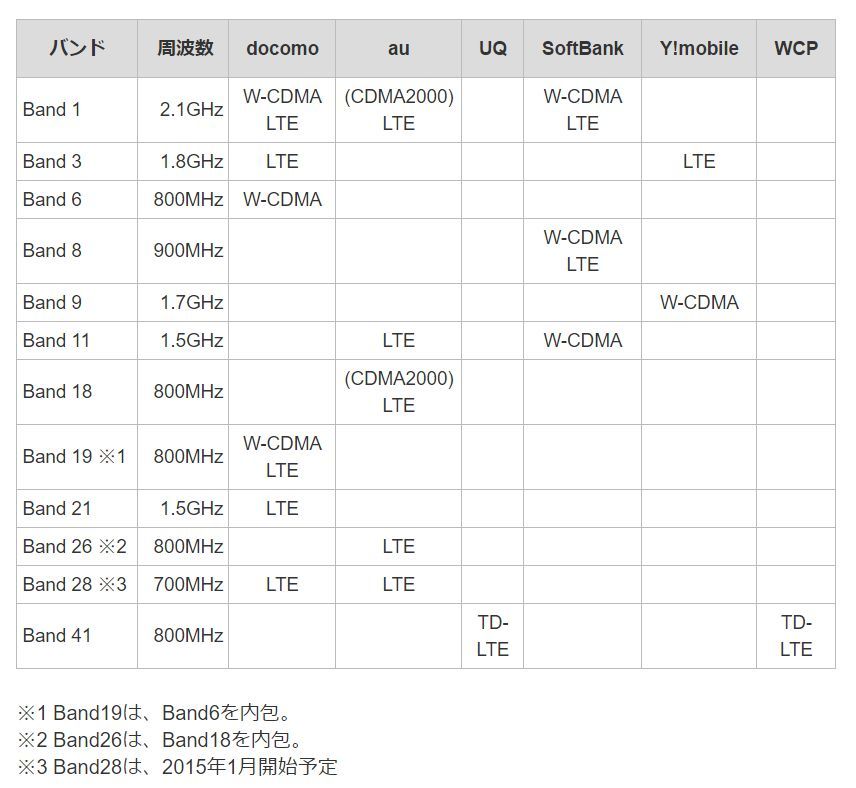Click the Band 19 ※1 cell
This screenshot has height=788, width=856.
[75, 457]
